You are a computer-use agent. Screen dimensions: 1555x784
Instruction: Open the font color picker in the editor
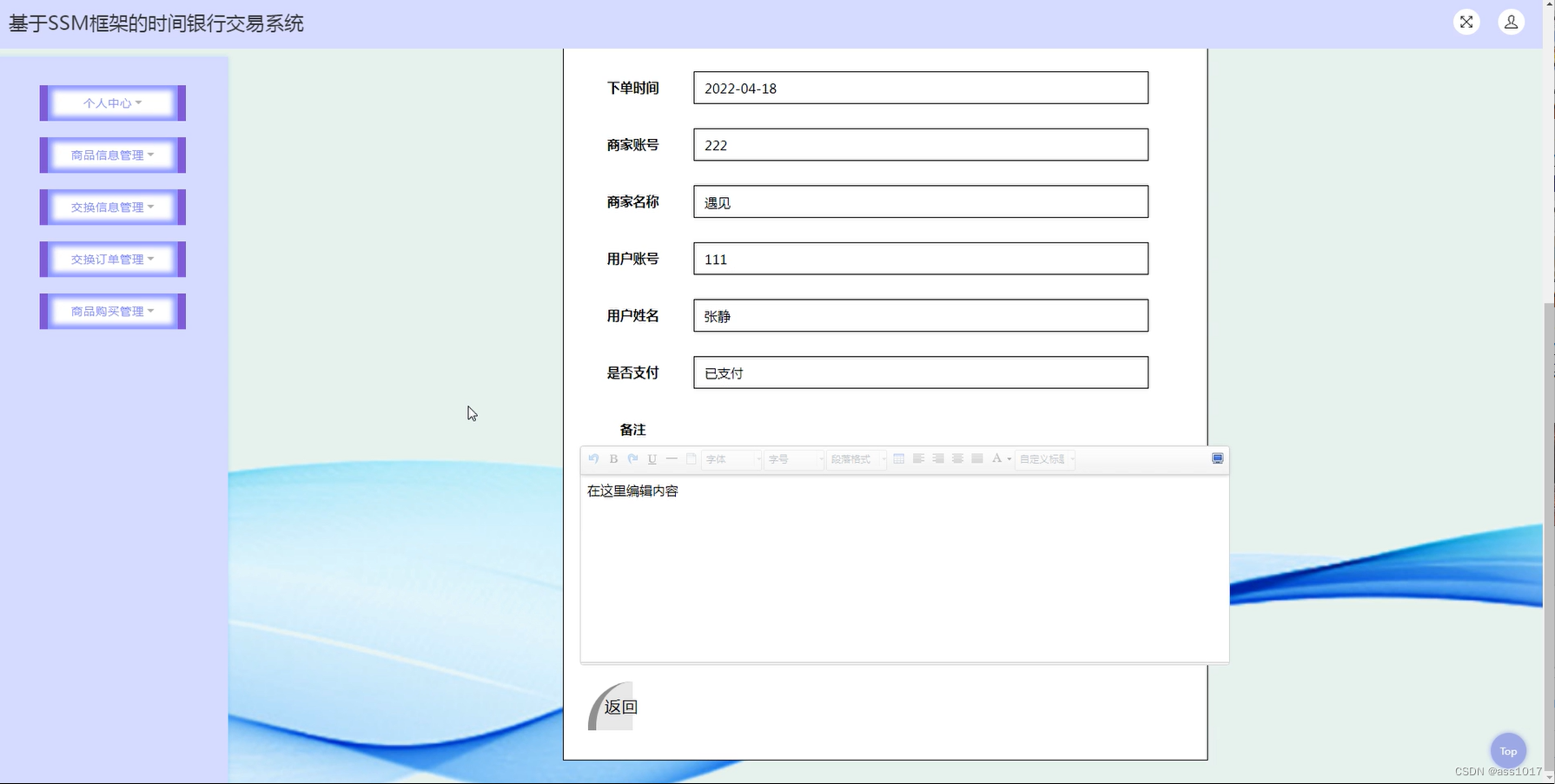(999, 458)
